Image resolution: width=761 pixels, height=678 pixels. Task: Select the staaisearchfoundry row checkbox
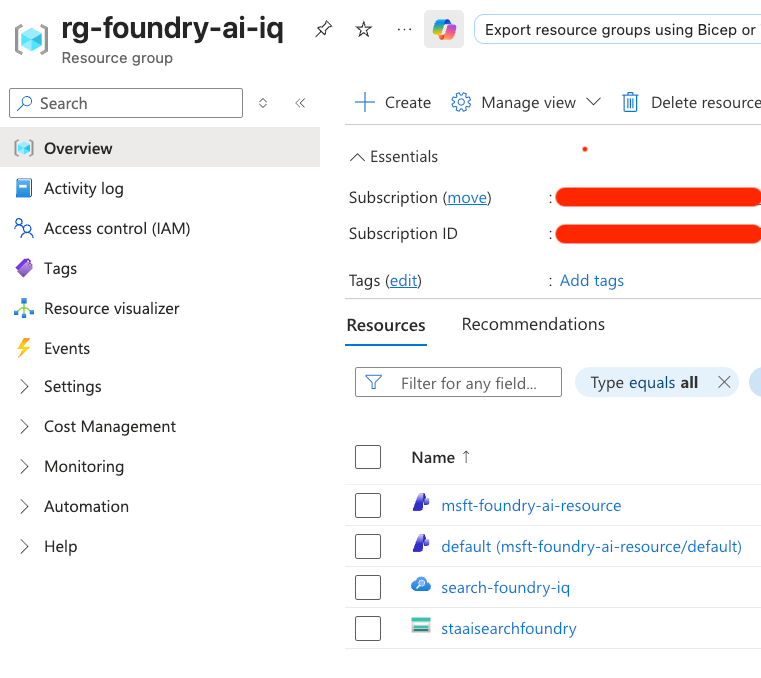pyautogui.click(x=368, y=628)
